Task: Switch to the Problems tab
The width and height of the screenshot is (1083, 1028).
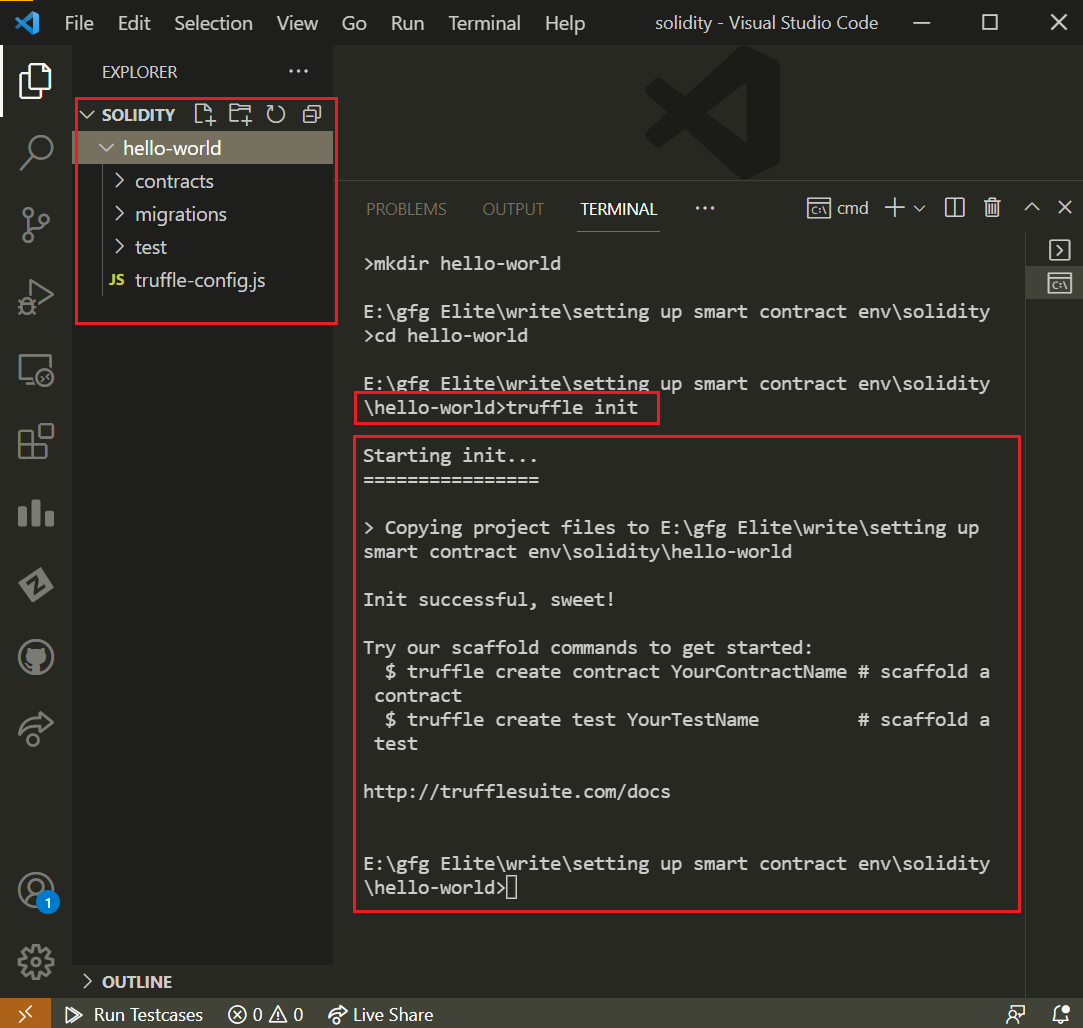Action: 406,209
